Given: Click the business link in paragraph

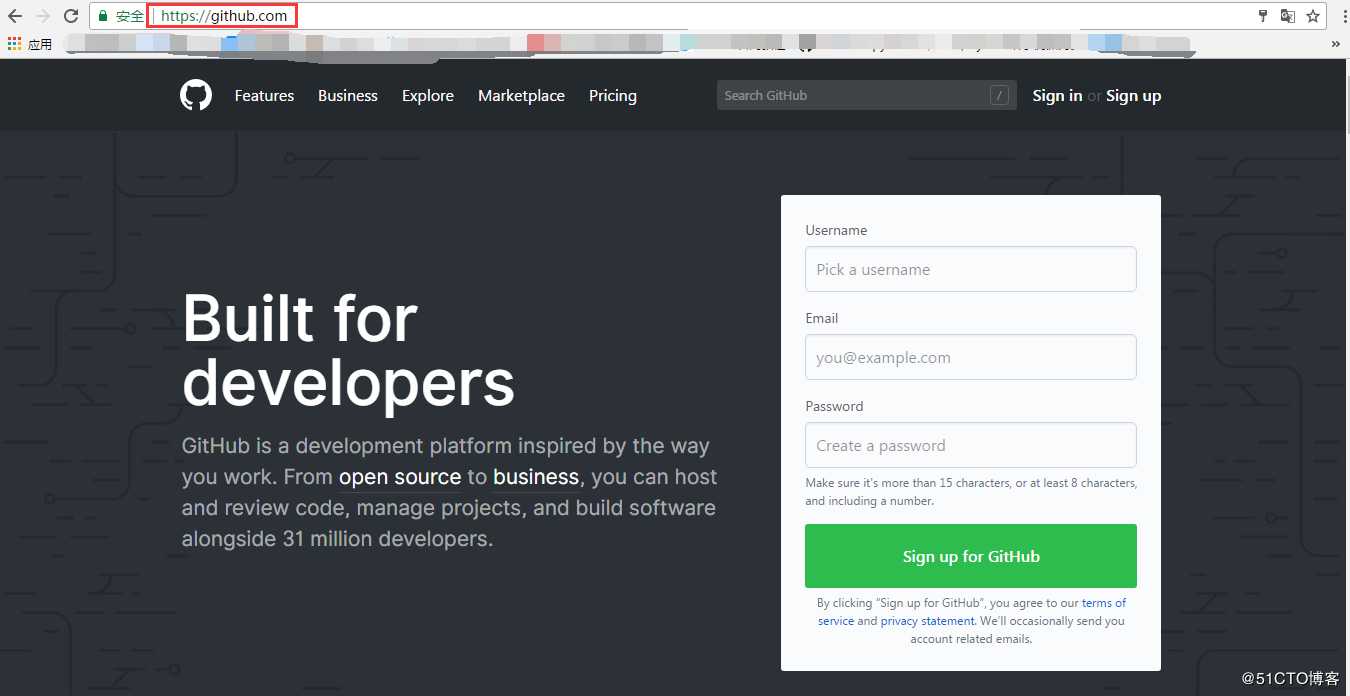Looking at the screenshot, I should pos(536,477).
